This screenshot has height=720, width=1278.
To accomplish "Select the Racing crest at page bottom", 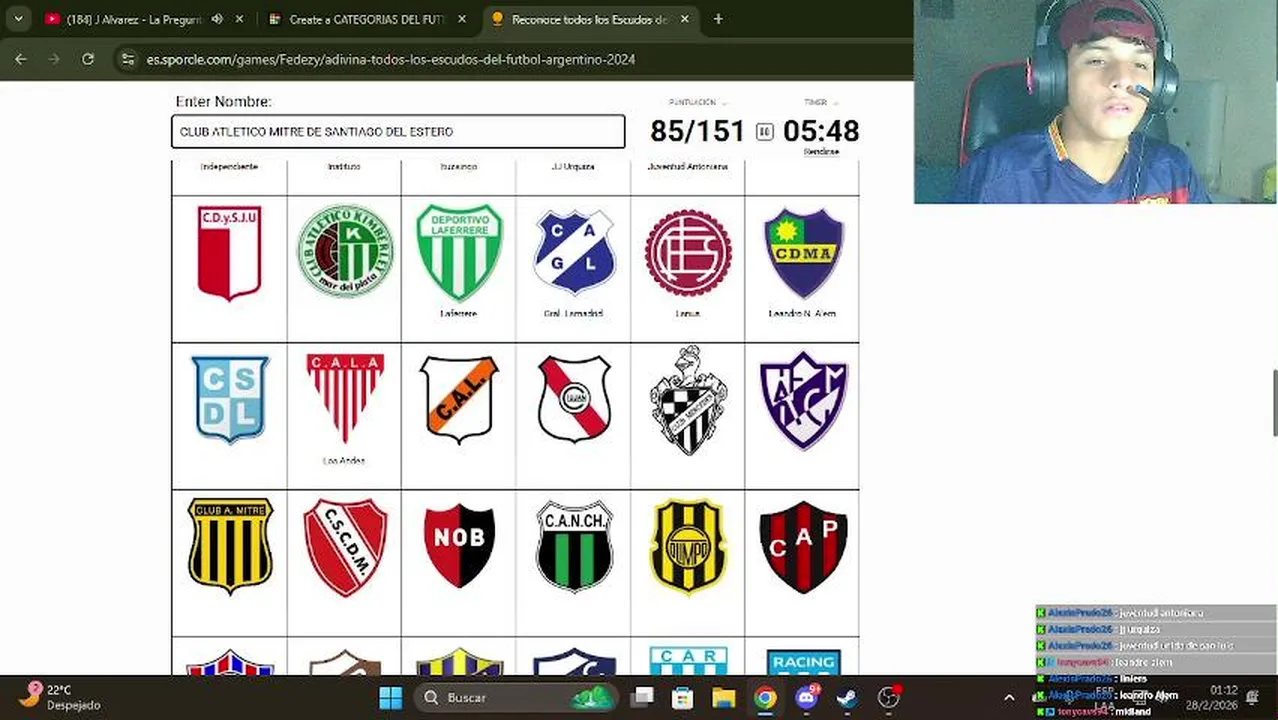I will [803, 662].
